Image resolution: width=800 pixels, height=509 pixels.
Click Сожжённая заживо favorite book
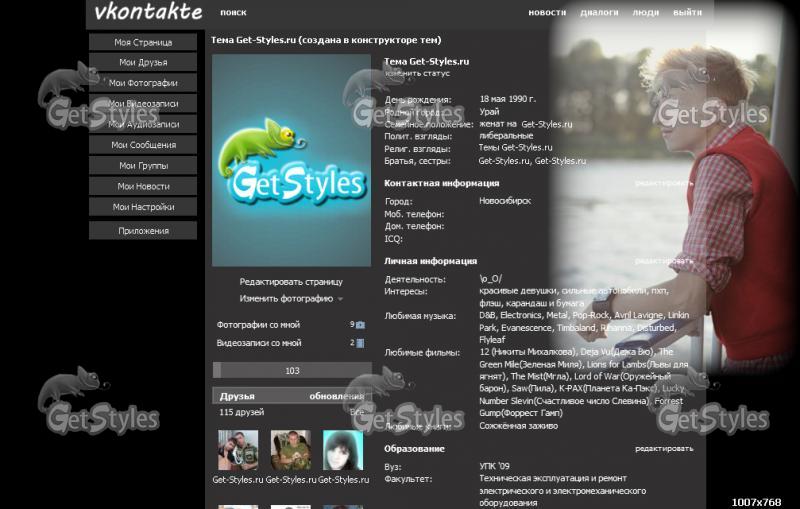coord(518,425)
